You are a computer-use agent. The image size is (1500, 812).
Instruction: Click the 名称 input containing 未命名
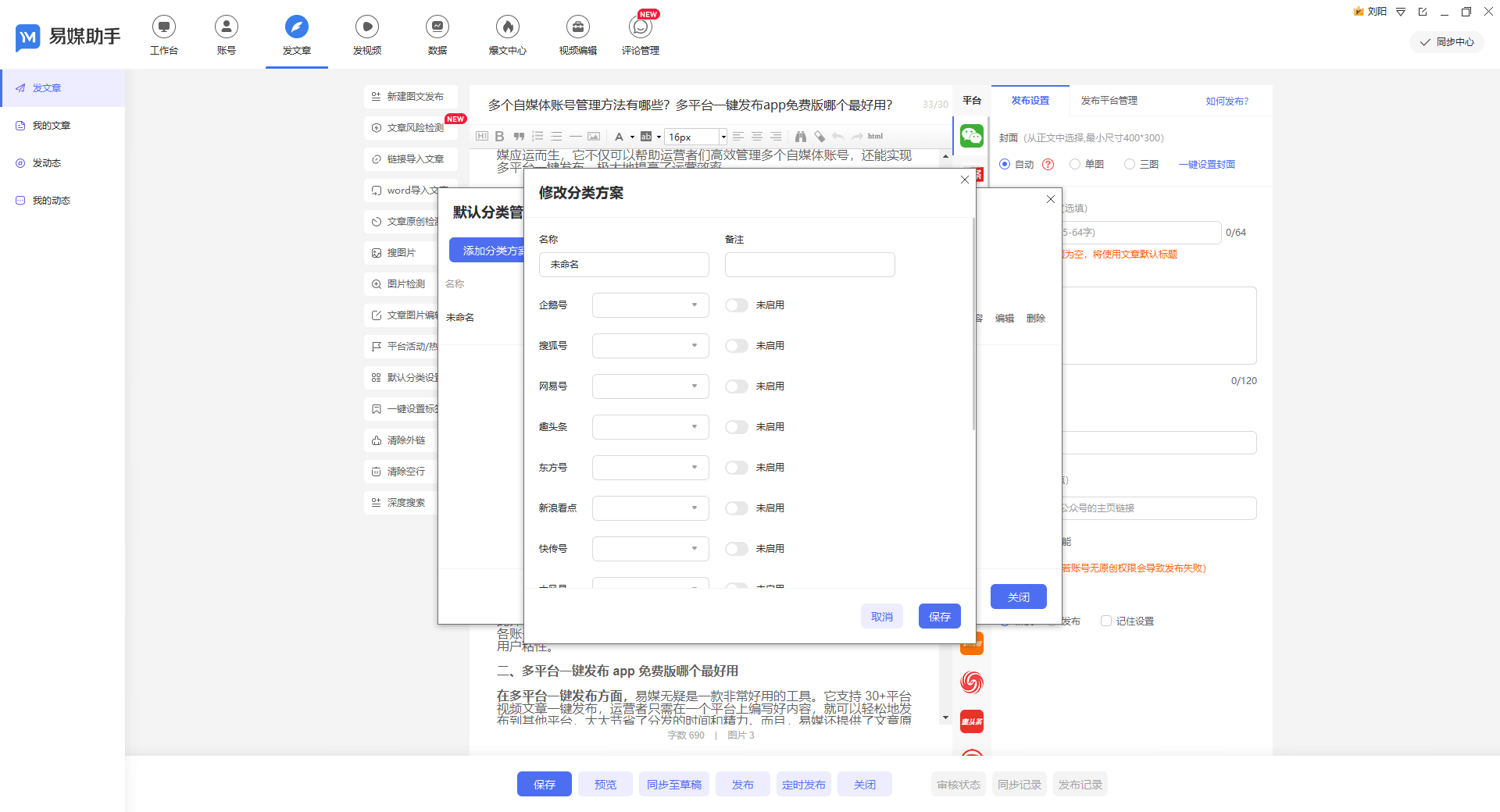pos(624,265)
